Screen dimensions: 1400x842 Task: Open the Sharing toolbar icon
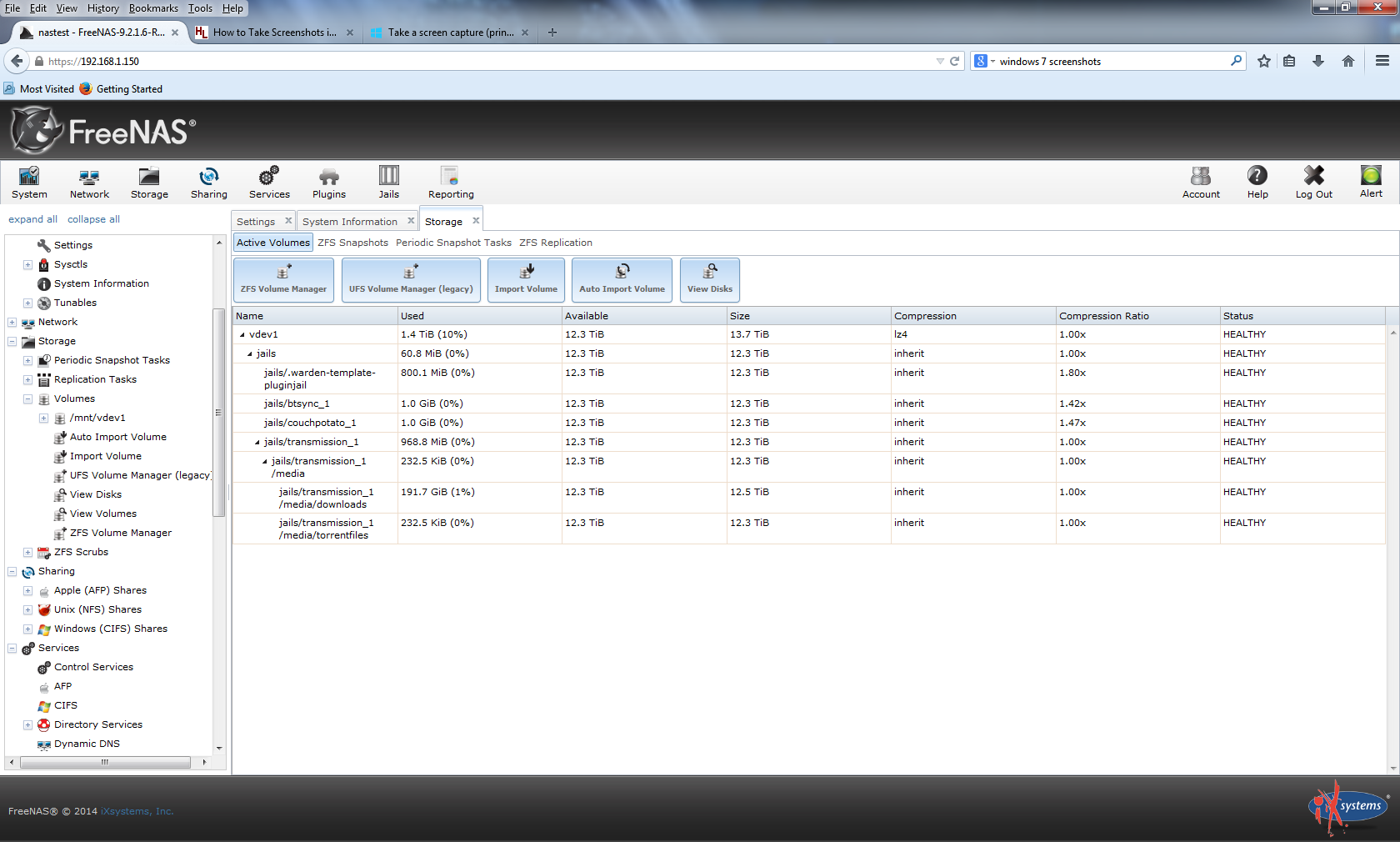pyautogui.click(x=208, y=183)
